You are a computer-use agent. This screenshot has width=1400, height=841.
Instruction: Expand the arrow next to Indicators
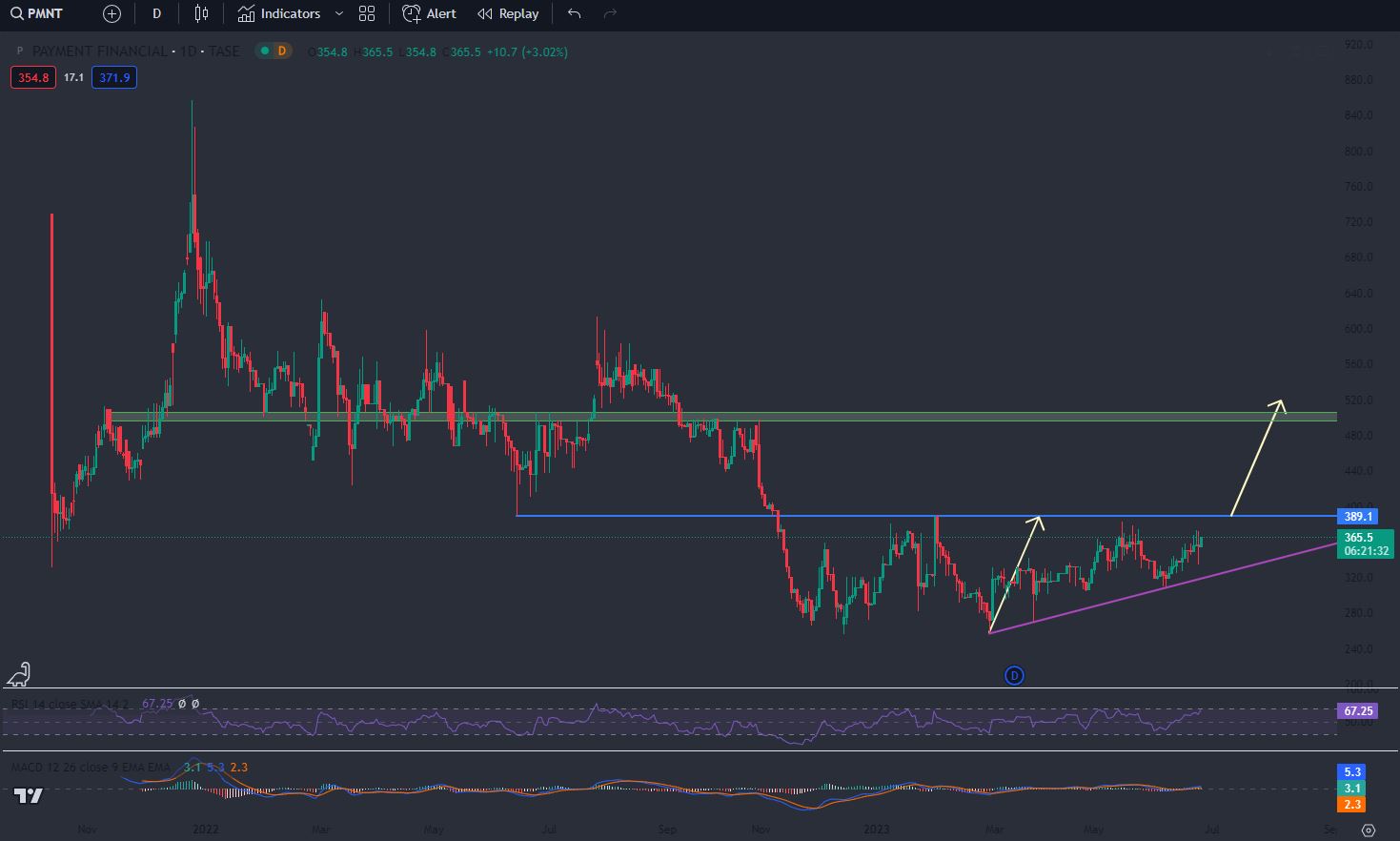pyautogui.click(x=338, y=13)
